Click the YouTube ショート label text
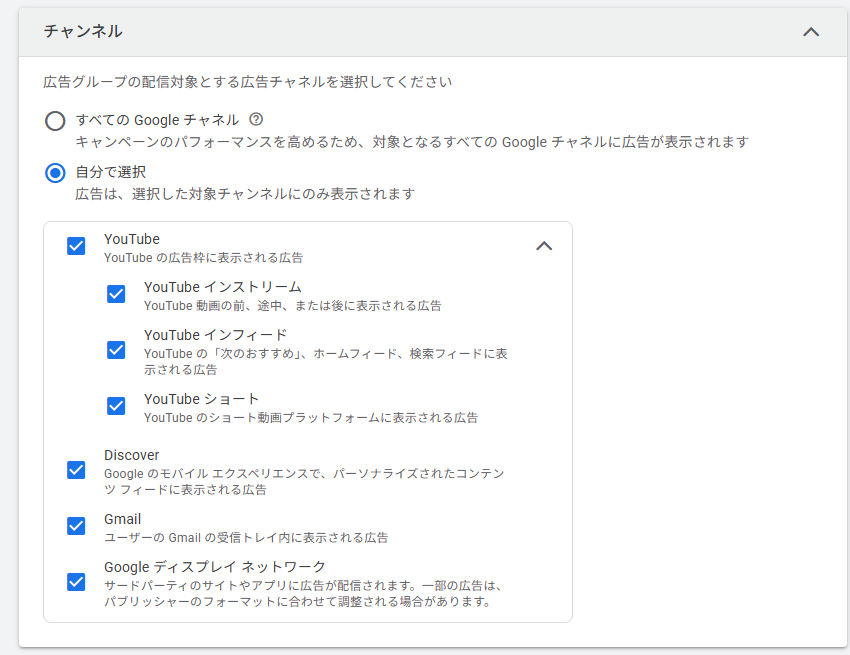Viewport: 850px width, 655px height. [x=201, y=399]
